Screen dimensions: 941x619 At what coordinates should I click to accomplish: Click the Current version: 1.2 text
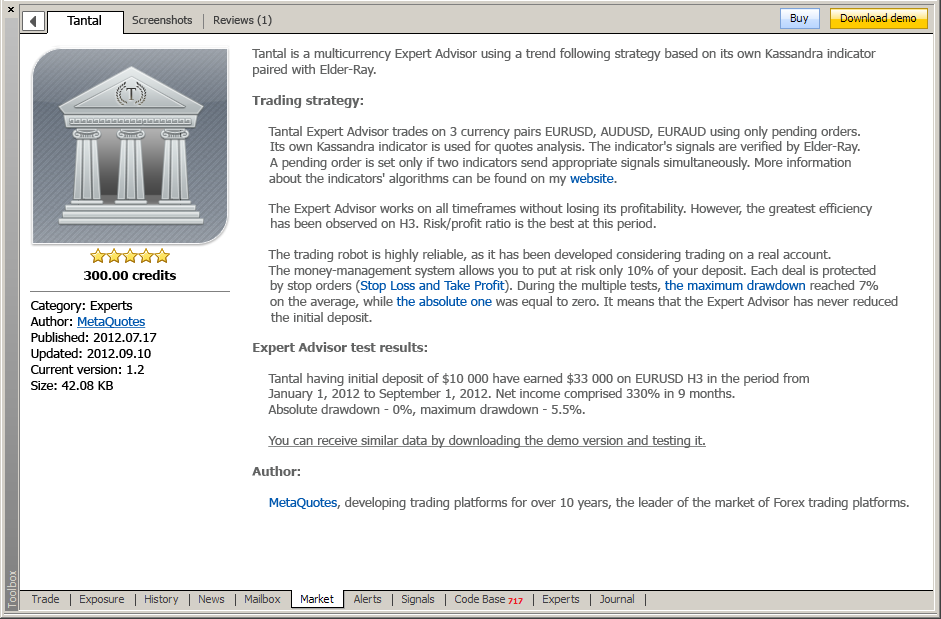pos(88,370)
